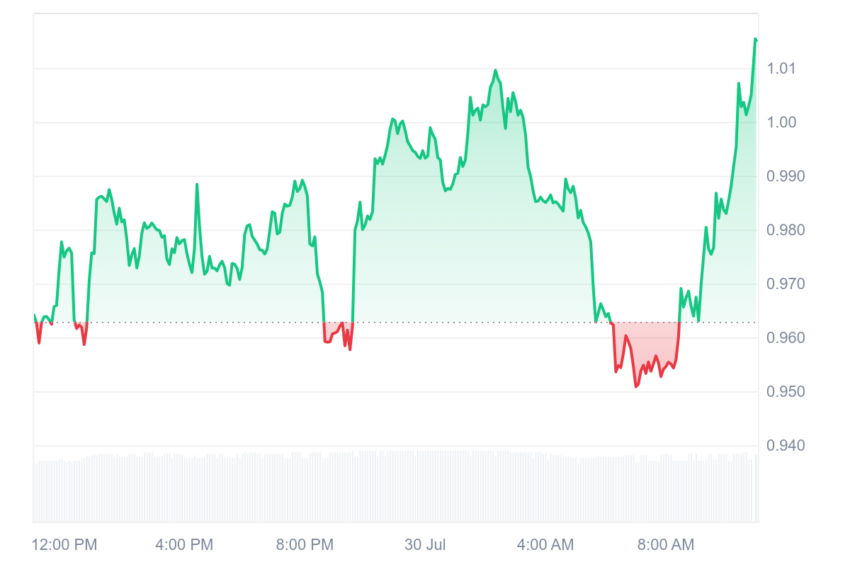
Task: Select the 0.970 price axis label
Action: coord(785,284)
